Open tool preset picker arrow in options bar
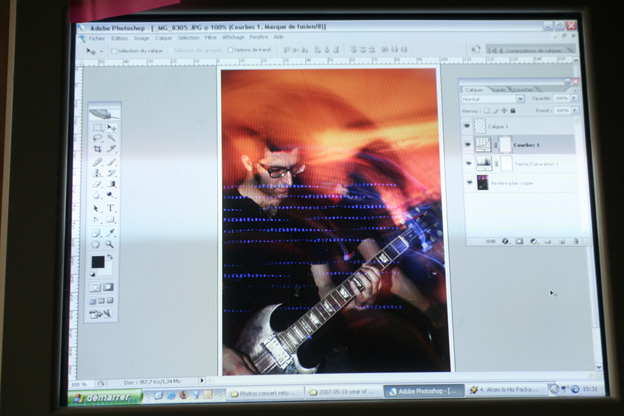 coord(101,51)
